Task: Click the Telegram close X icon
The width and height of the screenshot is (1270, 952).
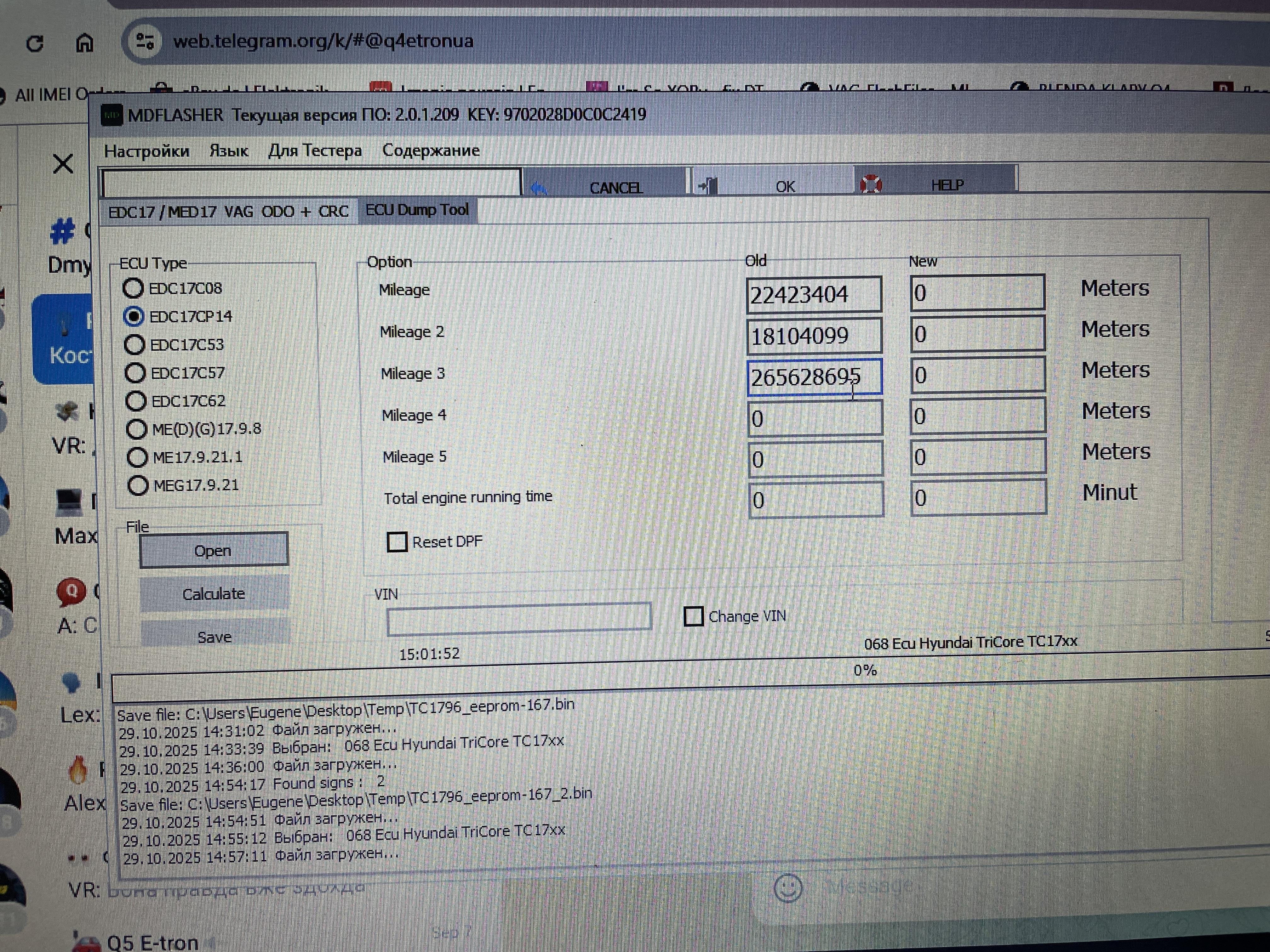Action: click(63, 163)
